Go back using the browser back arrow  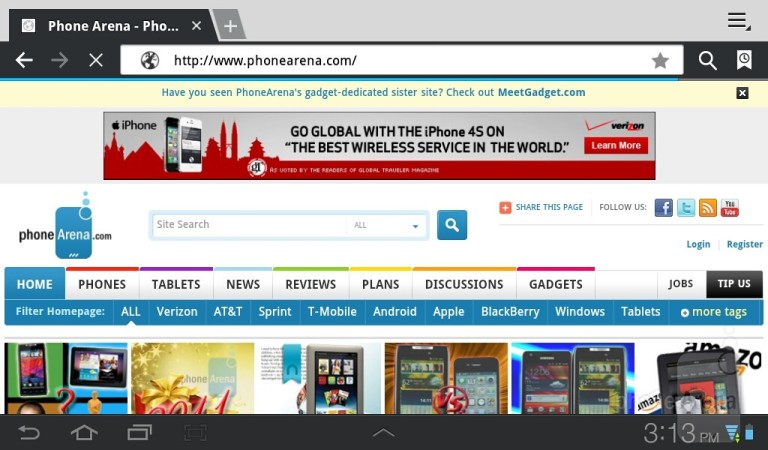pyautogui.click(x=24, y=60)
